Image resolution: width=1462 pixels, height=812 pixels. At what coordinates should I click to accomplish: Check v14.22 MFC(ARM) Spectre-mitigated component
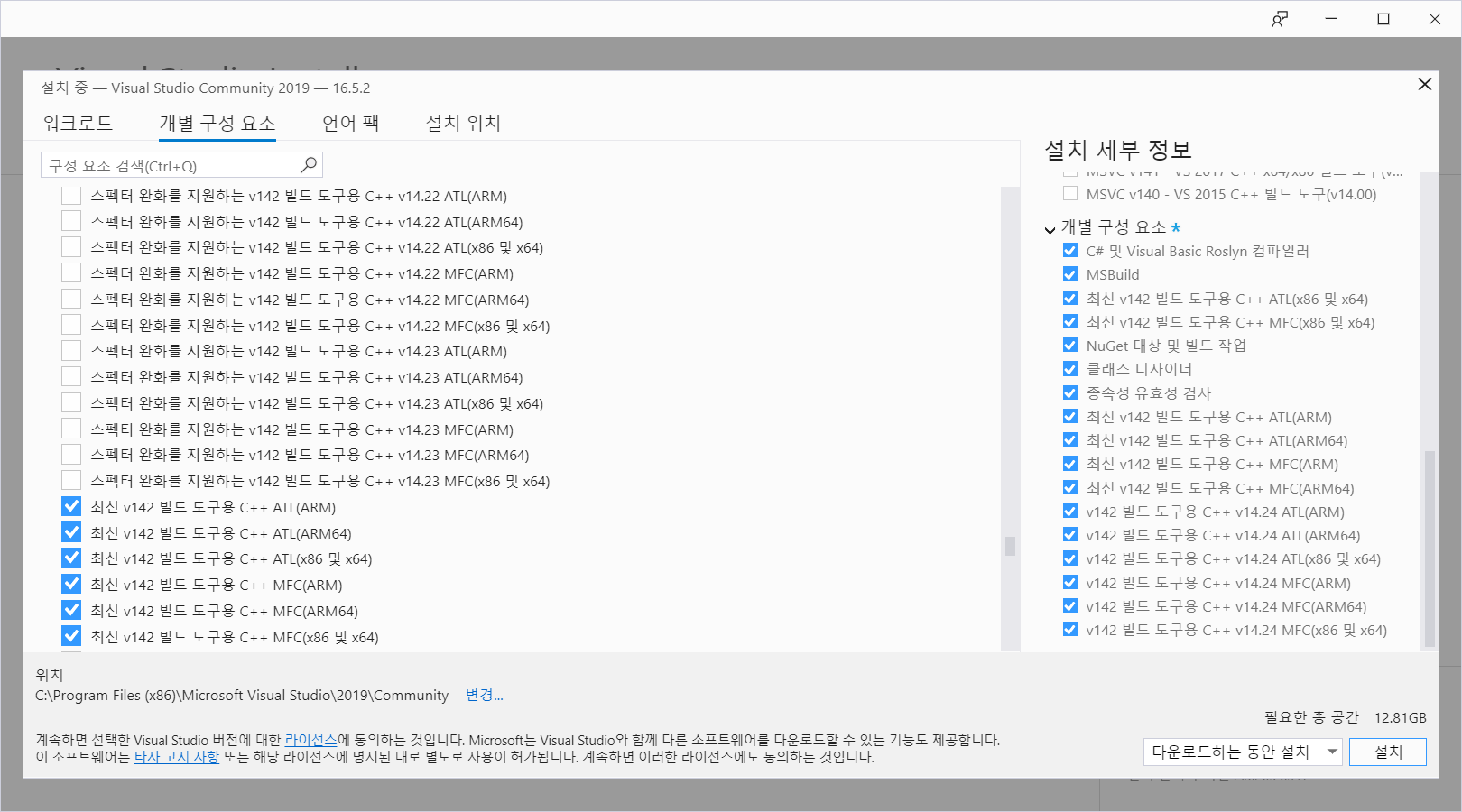(x=71, y=273)
